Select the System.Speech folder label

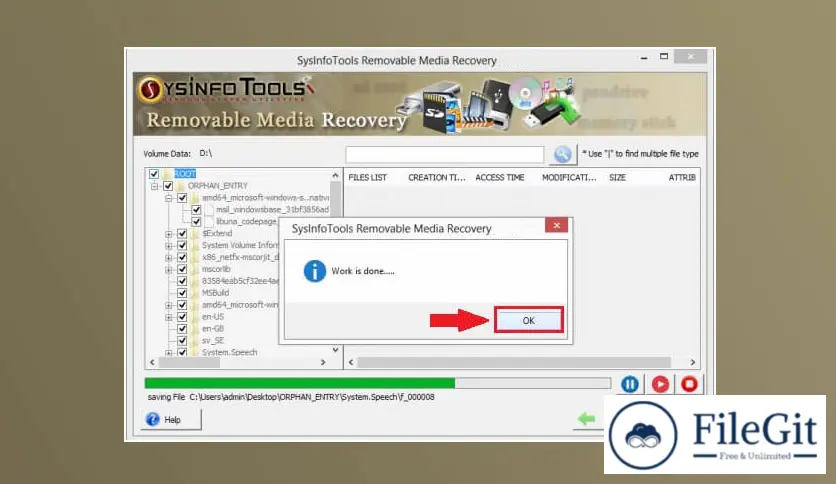coord(229,352)
